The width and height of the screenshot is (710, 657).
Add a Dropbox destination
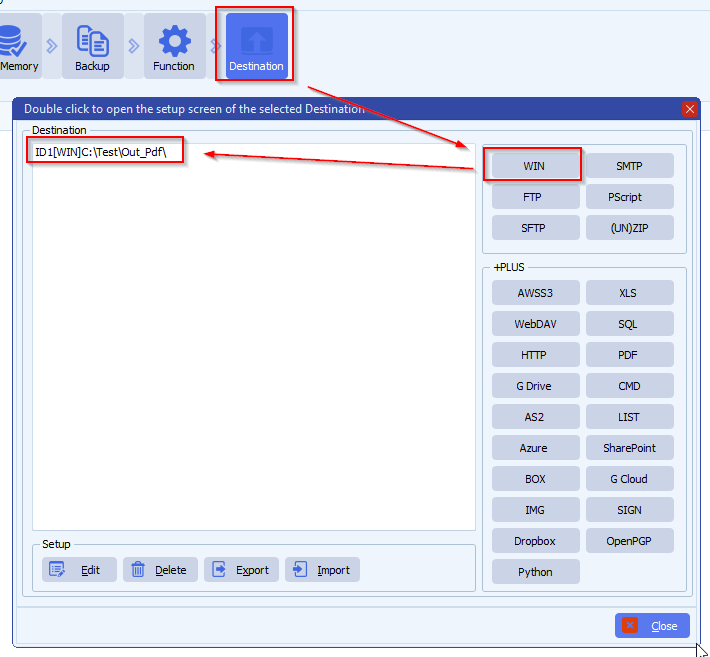point(536,541)
